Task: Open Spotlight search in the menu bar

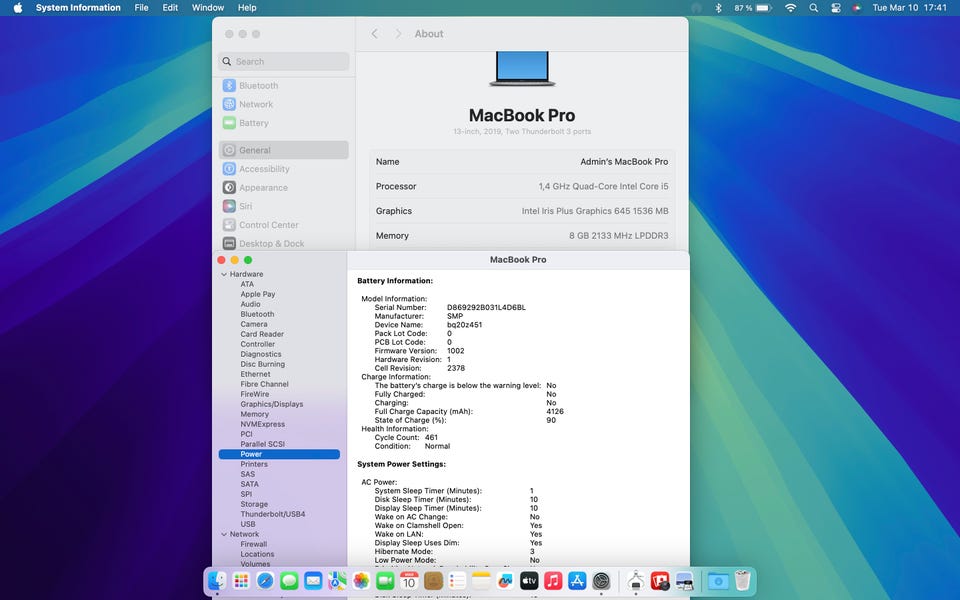Action: 813,8
